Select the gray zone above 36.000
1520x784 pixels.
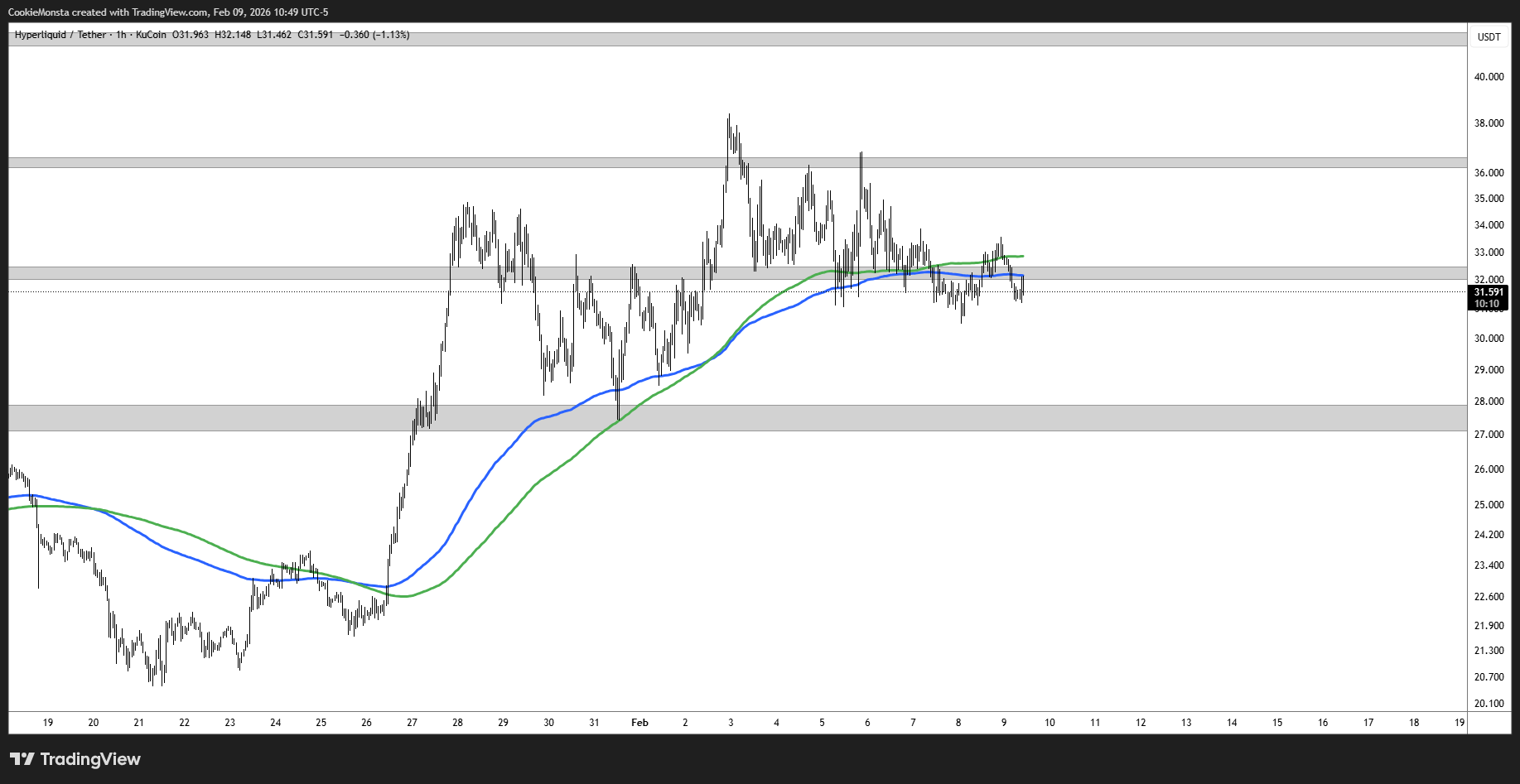[x=737, y=162]
